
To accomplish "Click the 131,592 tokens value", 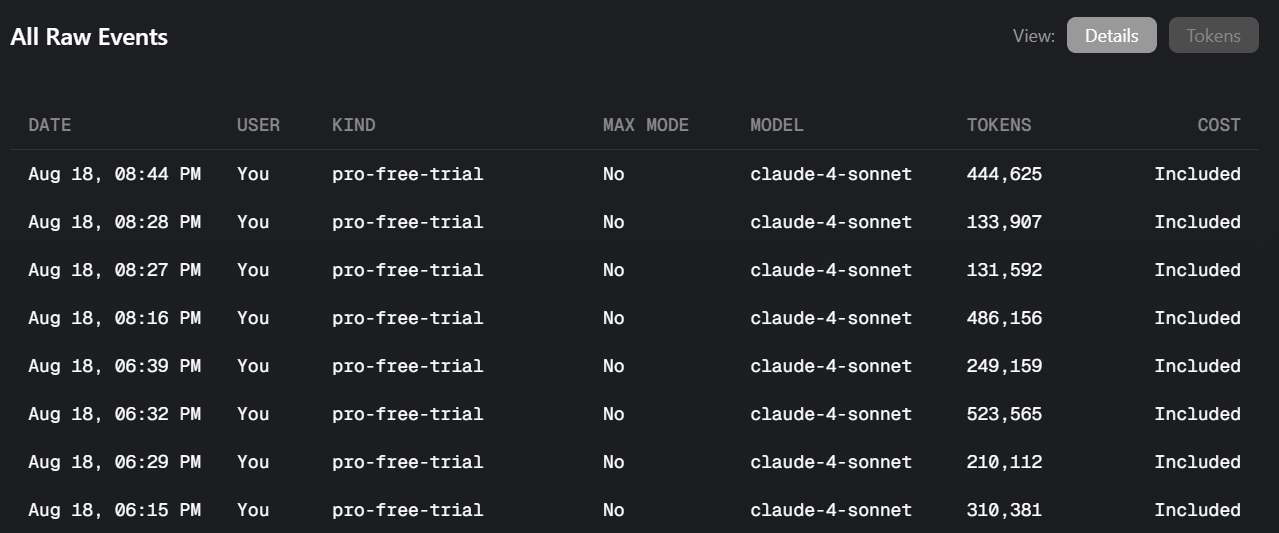I will pyautogui.click(x=1004, y=270).
